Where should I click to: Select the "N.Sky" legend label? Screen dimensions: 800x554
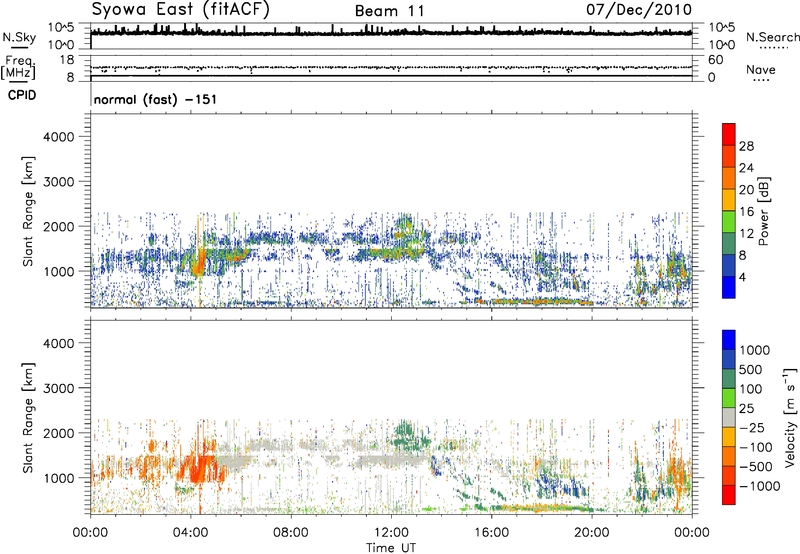pyautogui.click(x=19, y=37)
